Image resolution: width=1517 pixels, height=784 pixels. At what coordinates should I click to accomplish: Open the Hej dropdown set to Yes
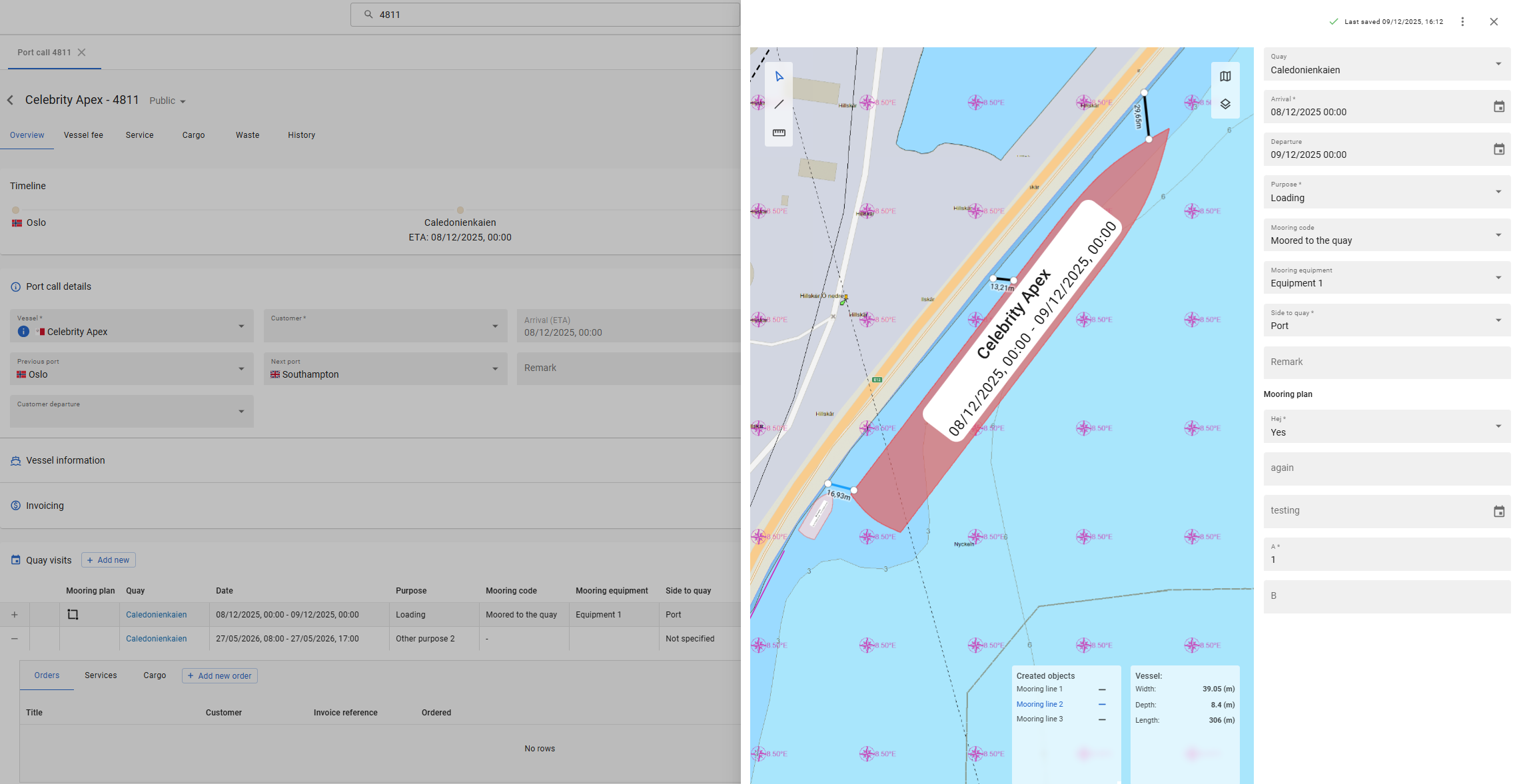(1498, 426)
